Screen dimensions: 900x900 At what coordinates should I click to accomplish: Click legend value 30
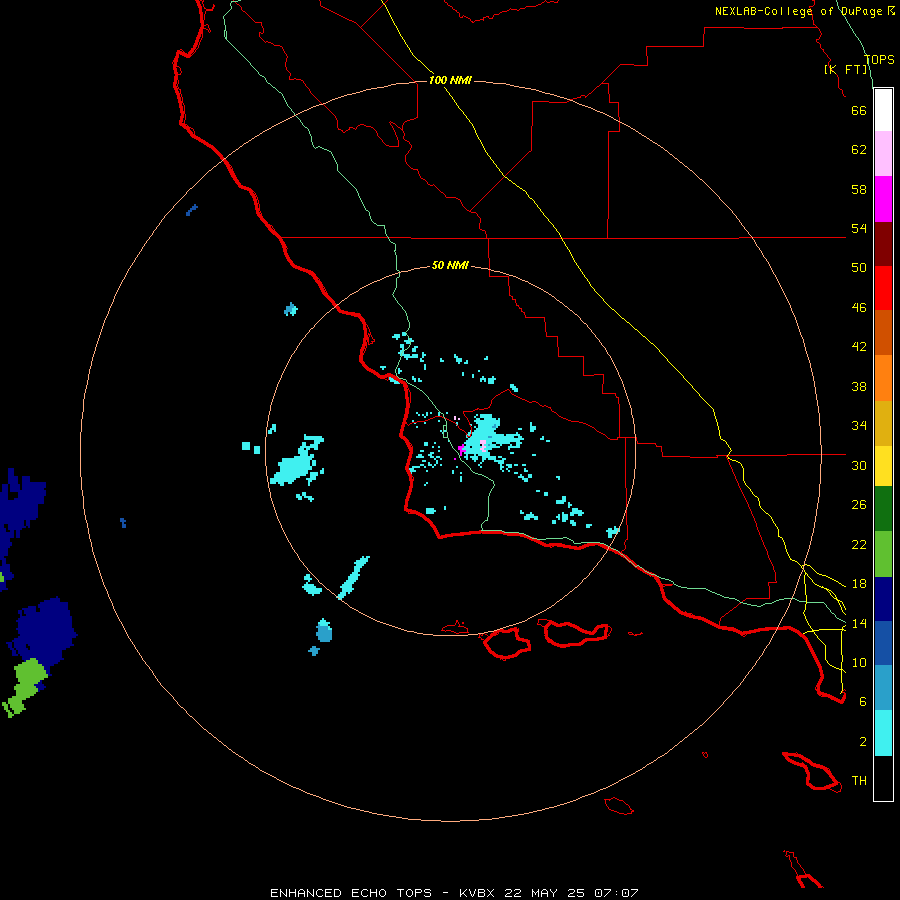click(x=859, y=465)
